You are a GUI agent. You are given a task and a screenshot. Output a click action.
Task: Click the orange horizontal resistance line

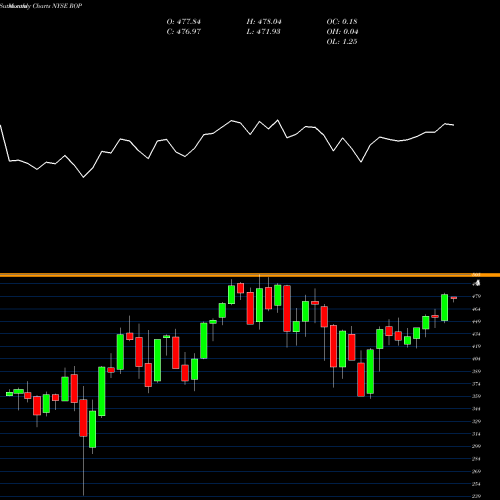(250, 275)
